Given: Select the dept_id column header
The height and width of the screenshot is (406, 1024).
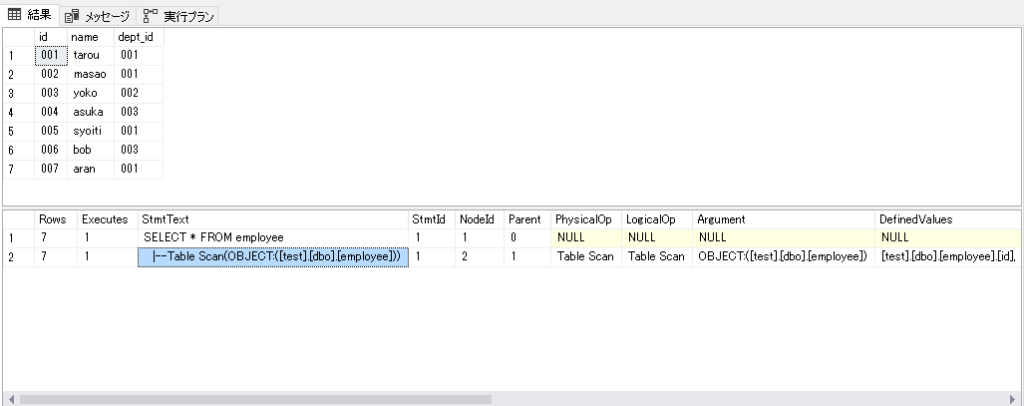Looking at the screenshot, I should [x=138, y=37].
